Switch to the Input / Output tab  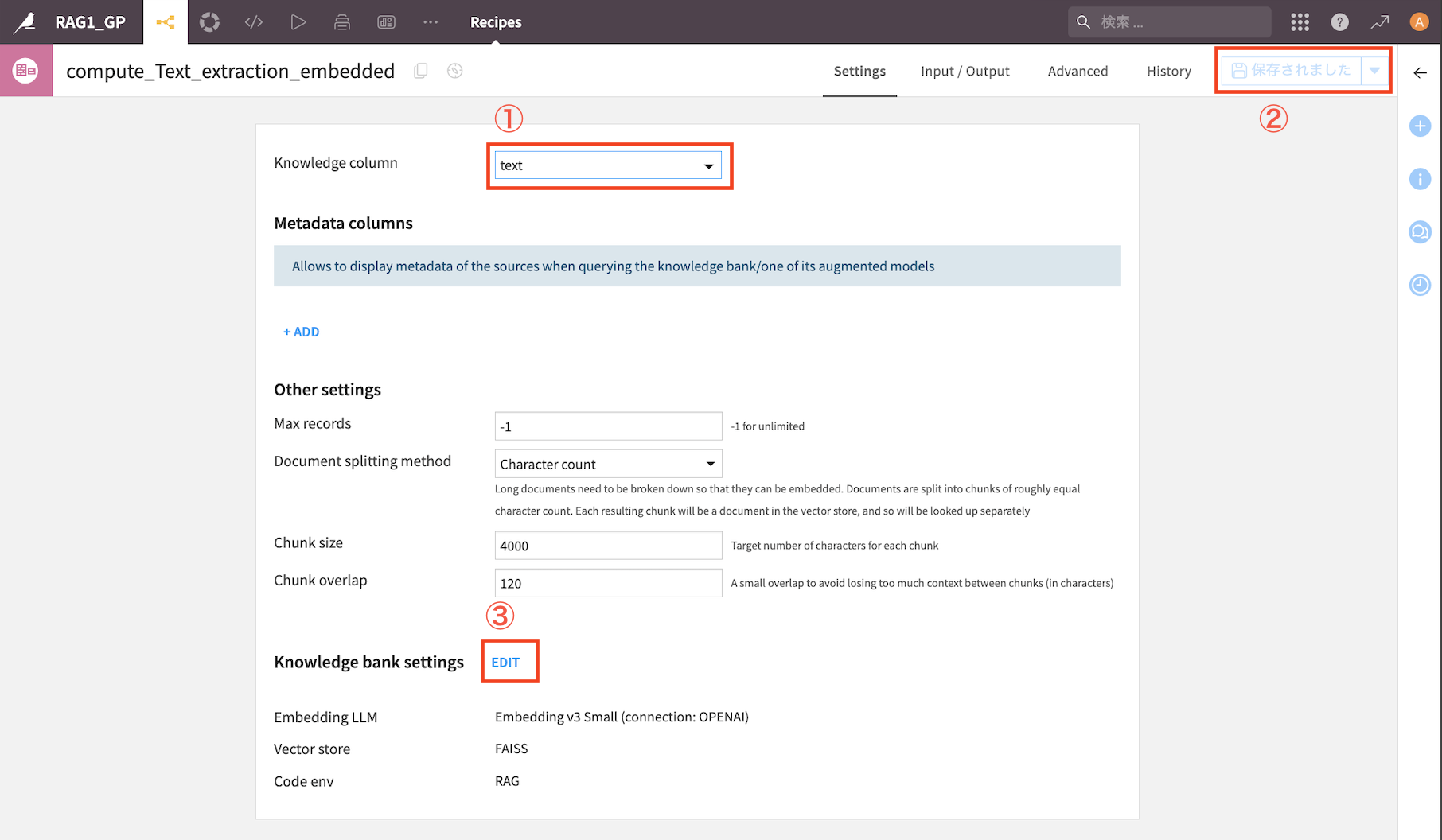click(x=965, y=71)
